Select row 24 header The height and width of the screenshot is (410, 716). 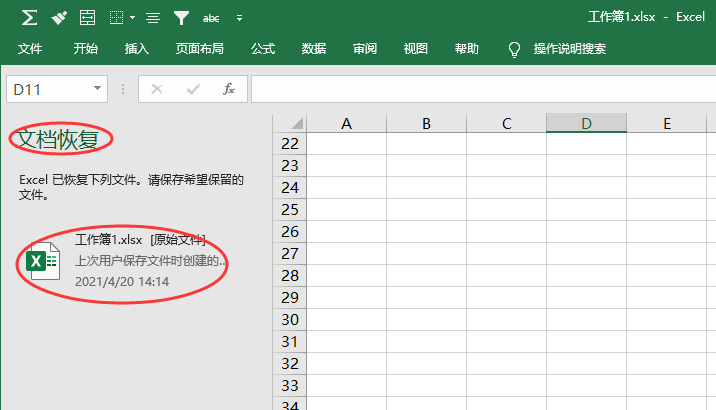pyautogui.click(x=290, y=187)
